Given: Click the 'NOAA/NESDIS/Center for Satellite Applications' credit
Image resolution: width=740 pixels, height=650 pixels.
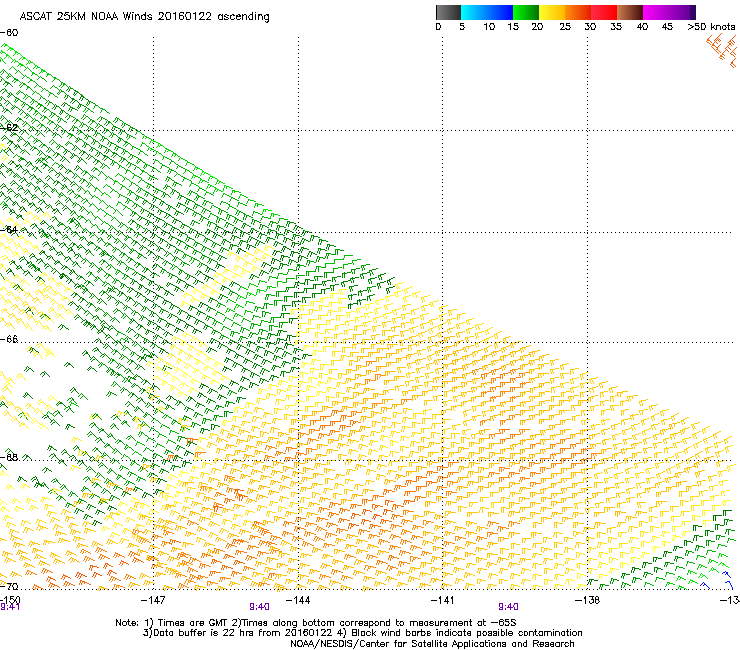Looking at the screenshot, I should tap(432, 644).
